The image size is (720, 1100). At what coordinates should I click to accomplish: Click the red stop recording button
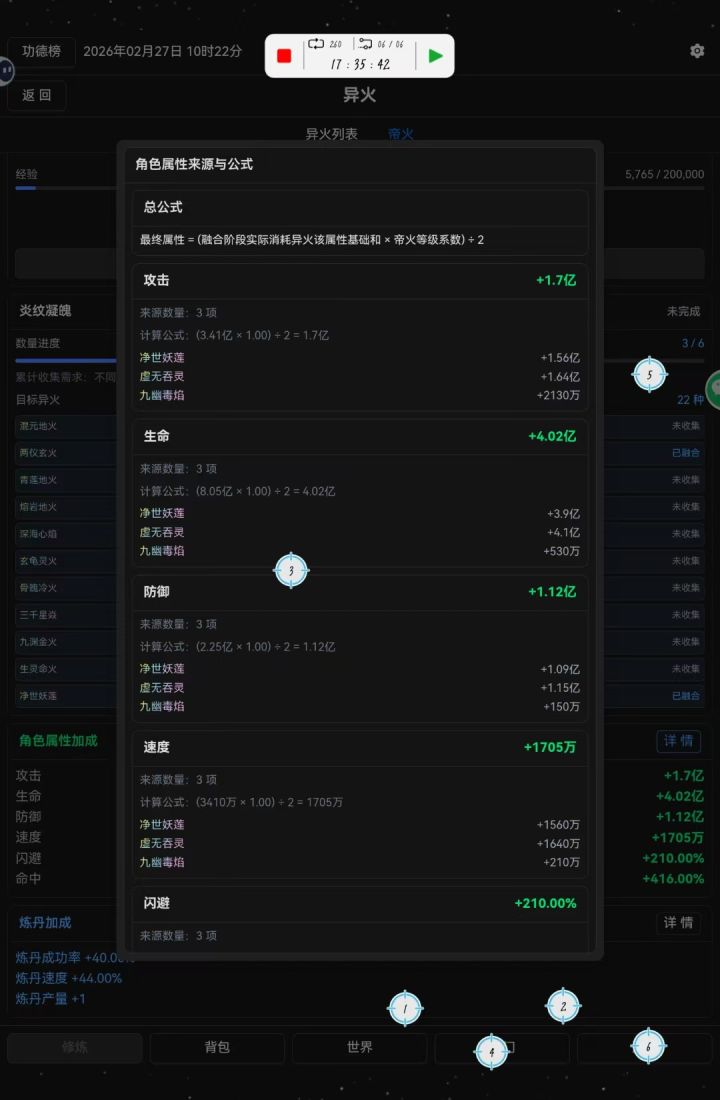pyautogui.click(x=284, y=56)
